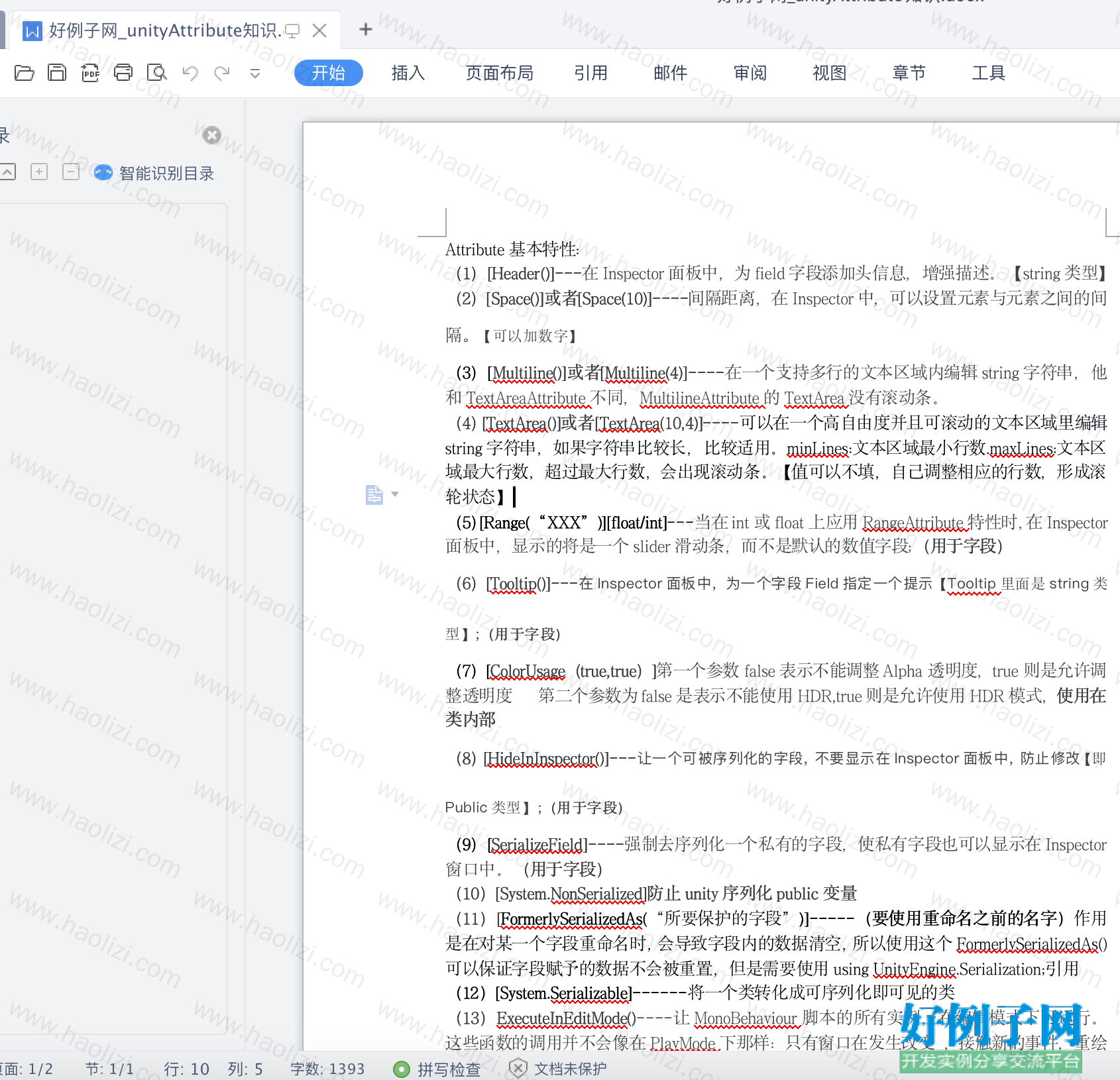Image resolution: width=1120 pixels, height=1080 pixels.
Task: Click the upward chevron in outline panel
Action: pos(7,172)
